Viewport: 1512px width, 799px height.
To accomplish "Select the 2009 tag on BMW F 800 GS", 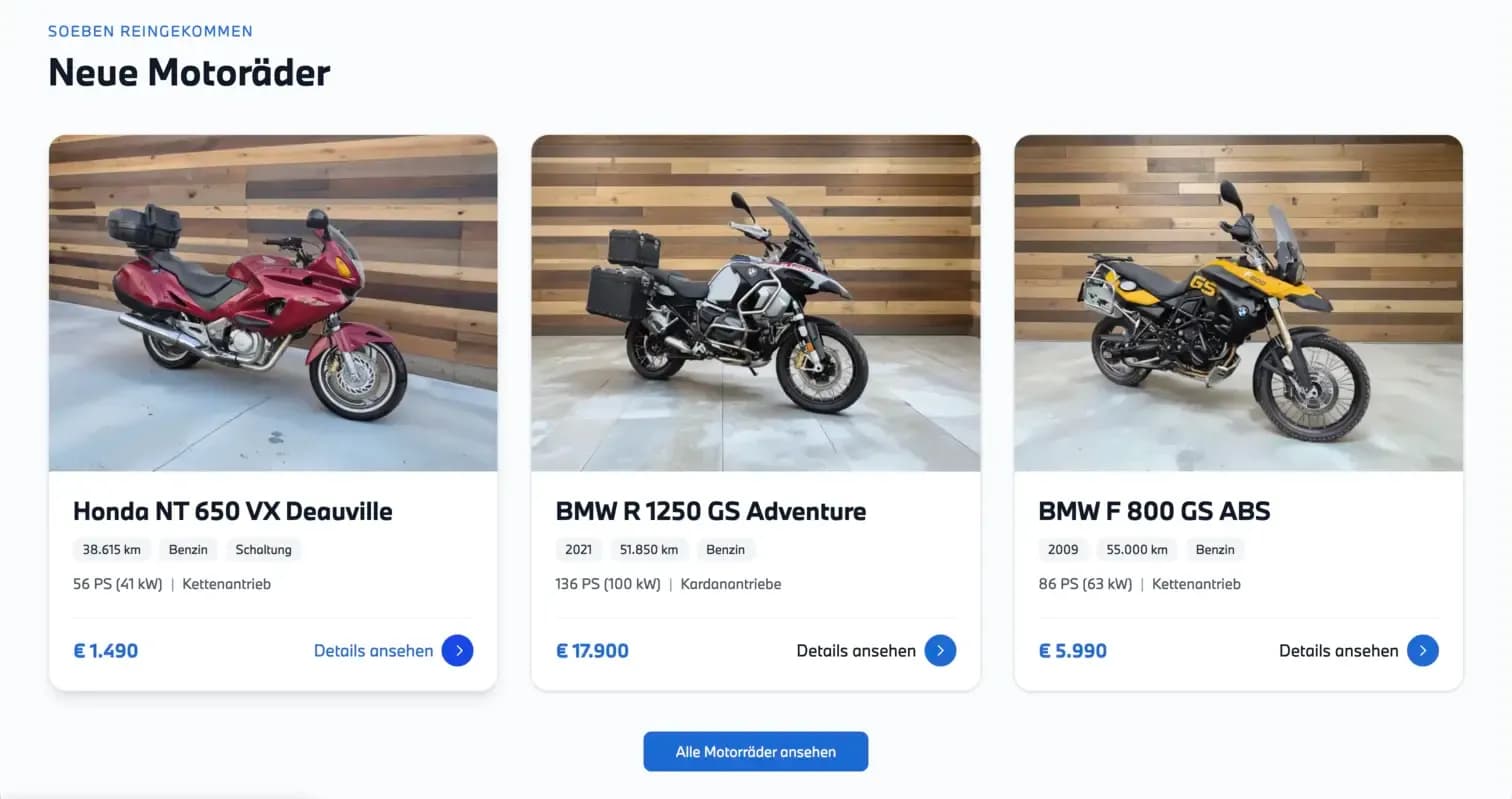I will (1062, 549).
